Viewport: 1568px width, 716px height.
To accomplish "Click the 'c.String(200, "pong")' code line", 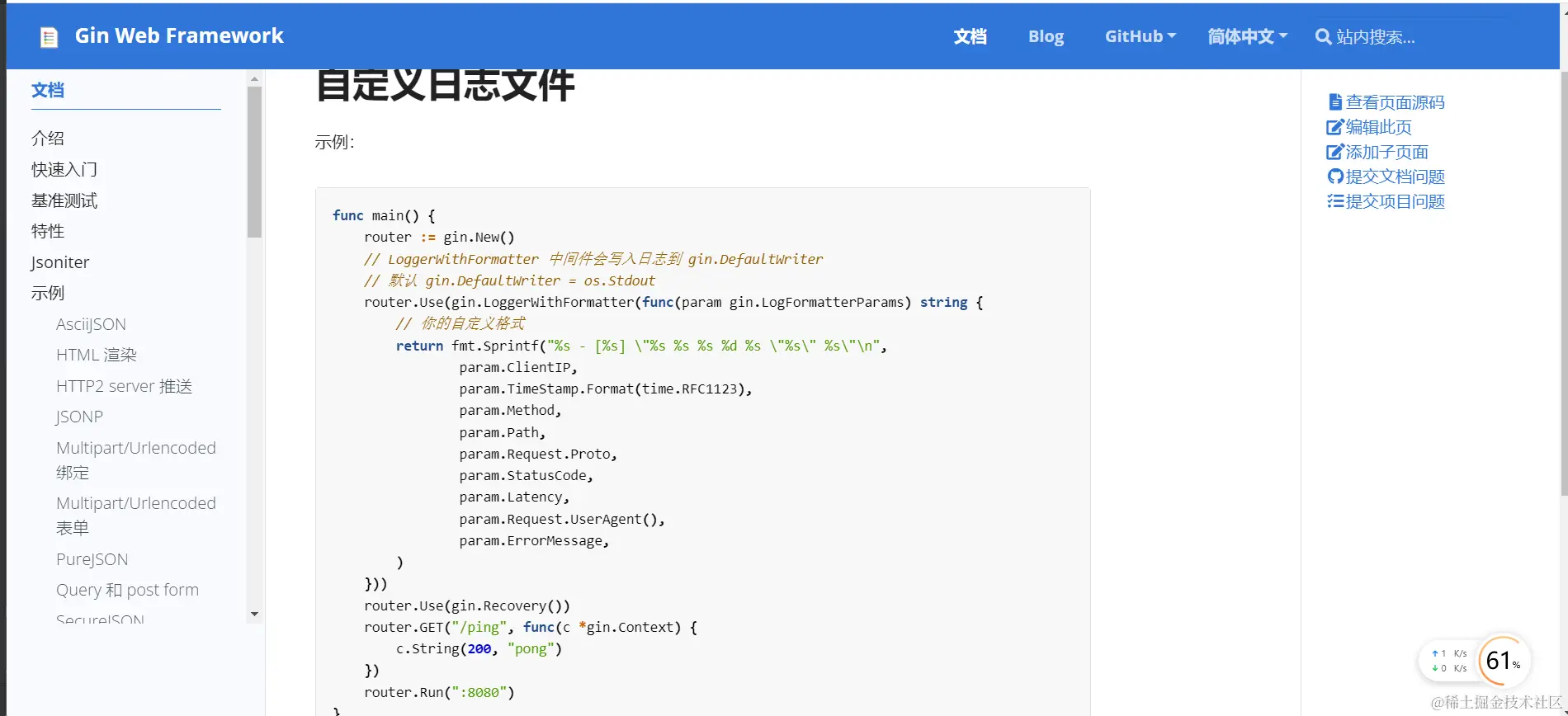I will tap(479, 648).
